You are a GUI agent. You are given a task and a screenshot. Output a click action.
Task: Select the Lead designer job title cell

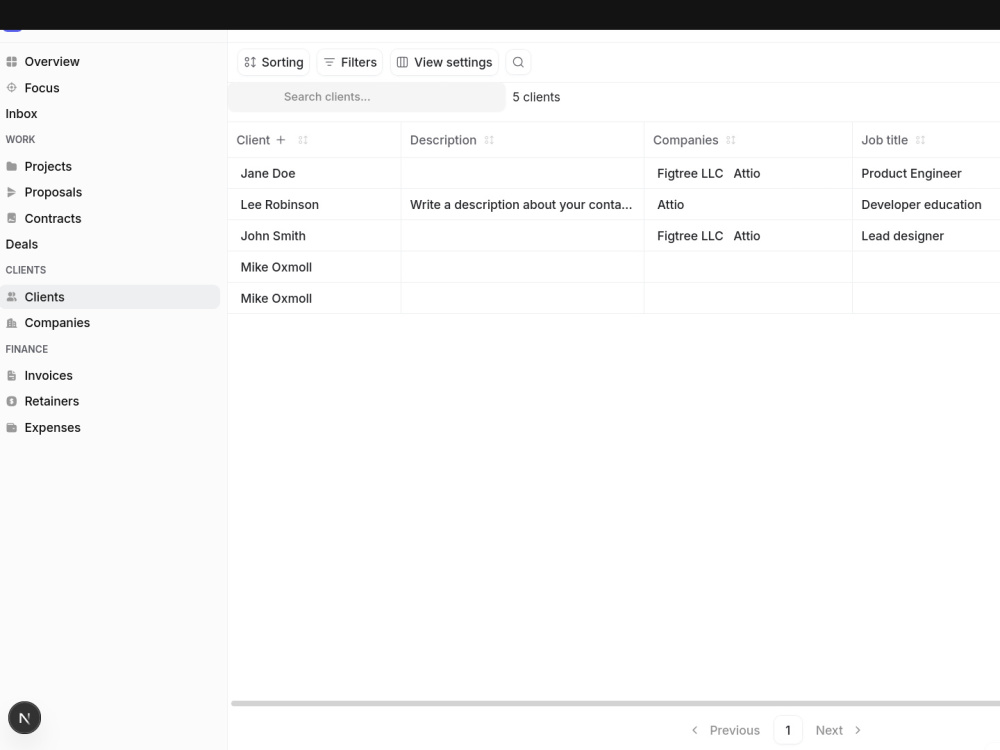click(x=902, y=236)
